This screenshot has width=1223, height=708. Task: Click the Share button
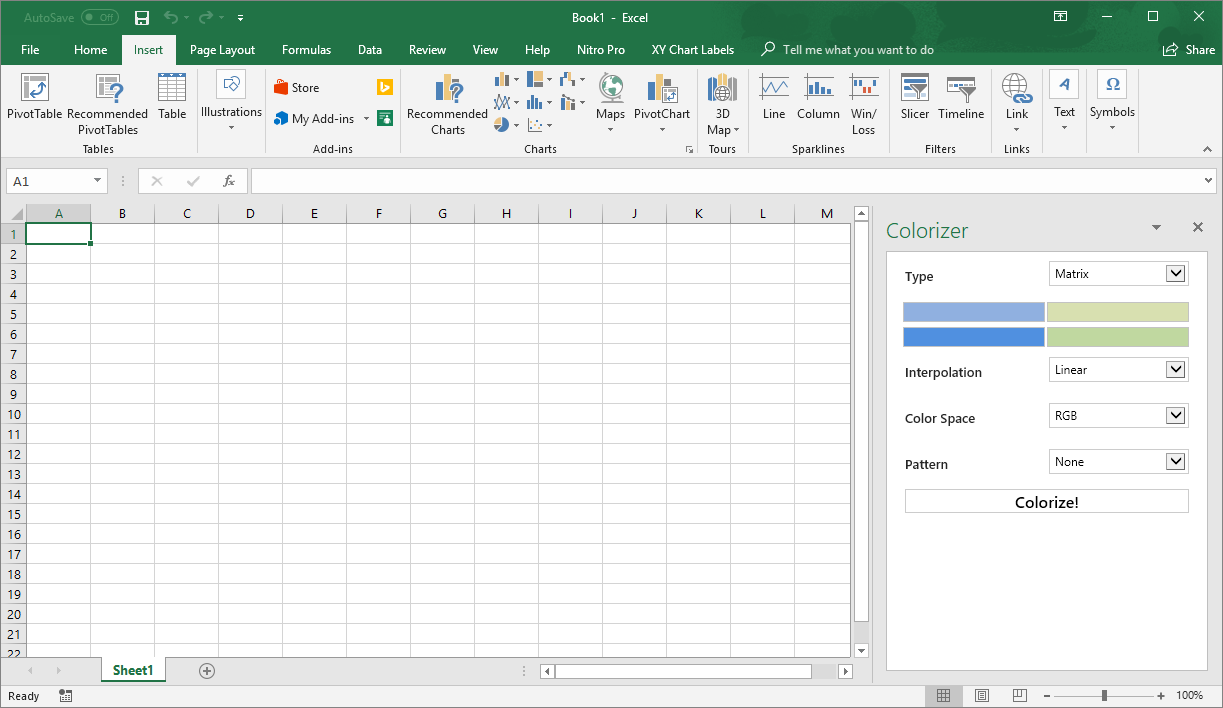pos(1189,50)
